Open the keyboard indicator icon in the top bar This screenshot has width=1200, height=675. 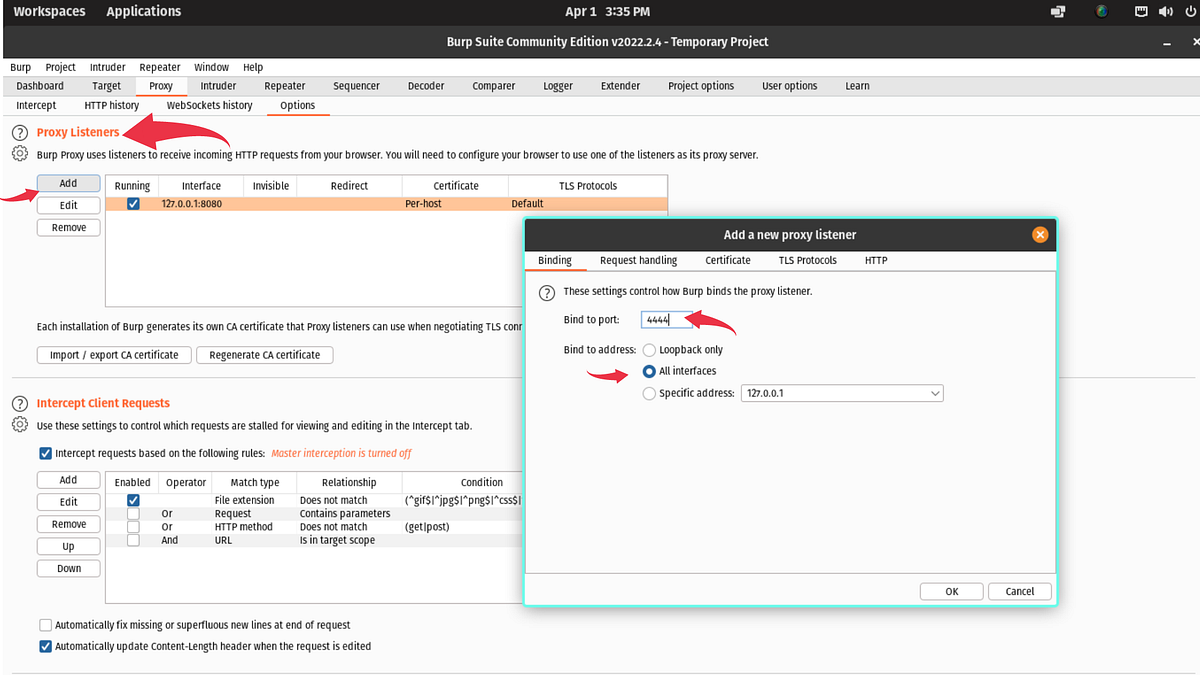(1141, 11)
